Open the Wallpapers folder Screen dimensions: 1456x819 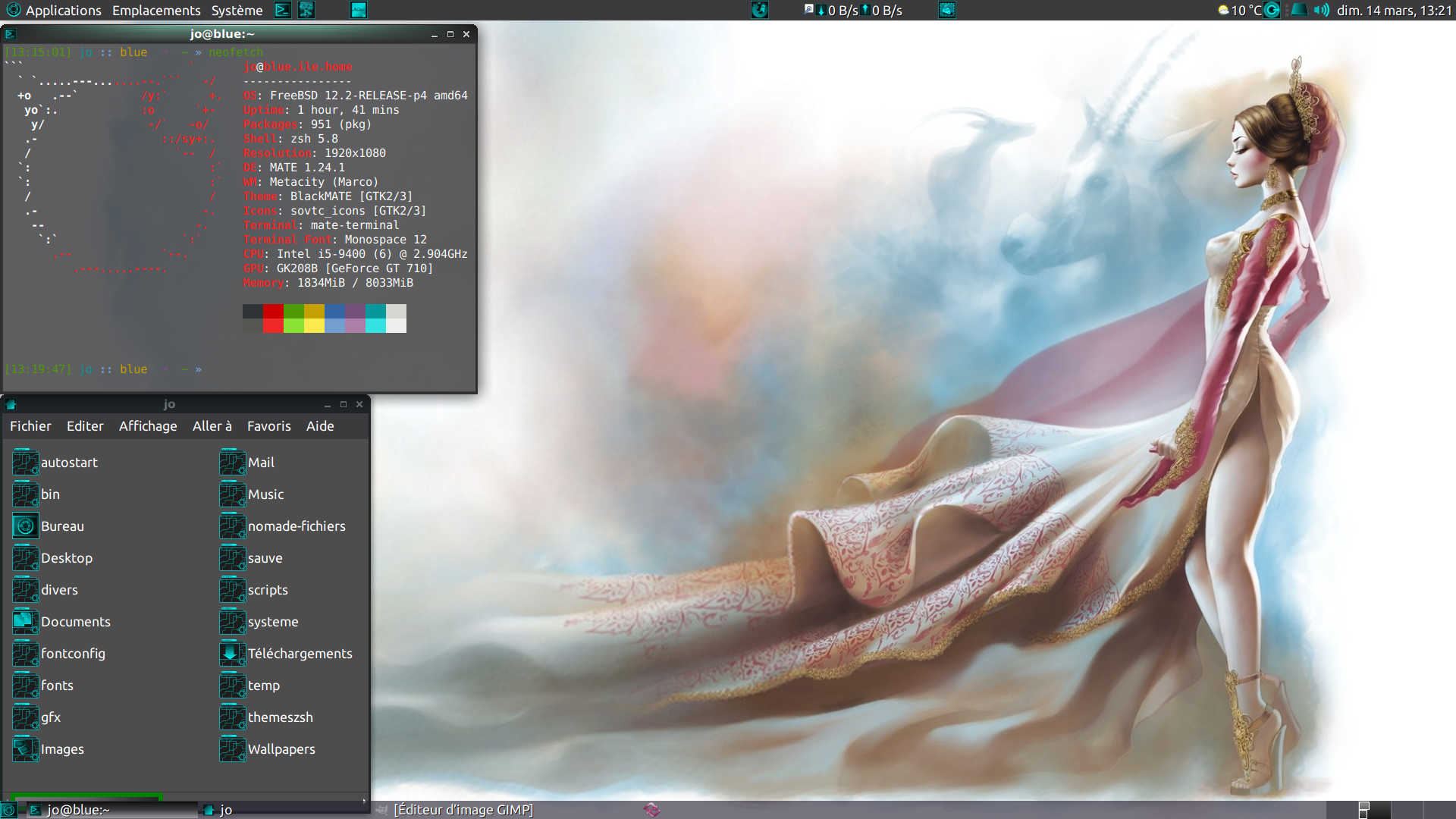tap(268, 749)
